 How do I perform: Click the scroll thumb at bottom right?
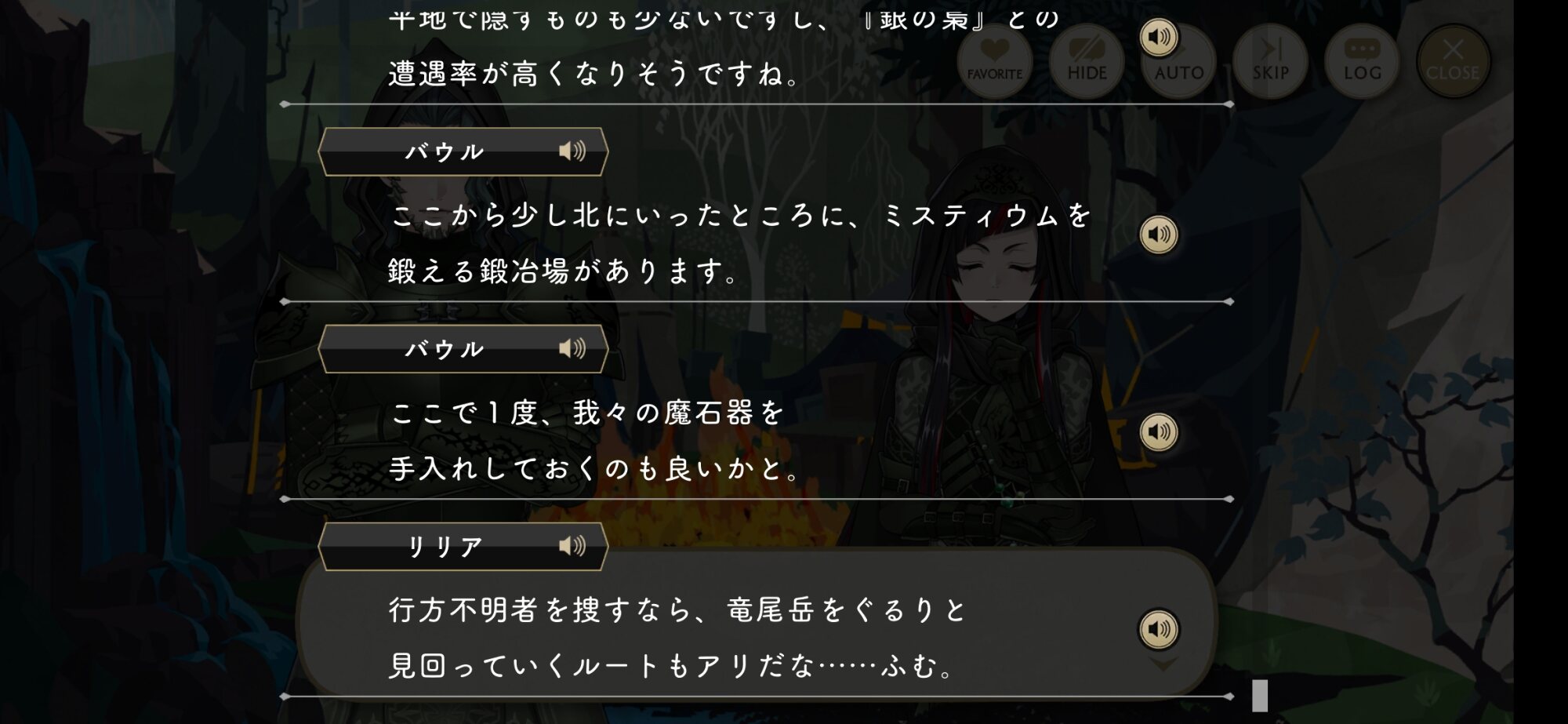pyautogui.click(x=1260, y=696)
